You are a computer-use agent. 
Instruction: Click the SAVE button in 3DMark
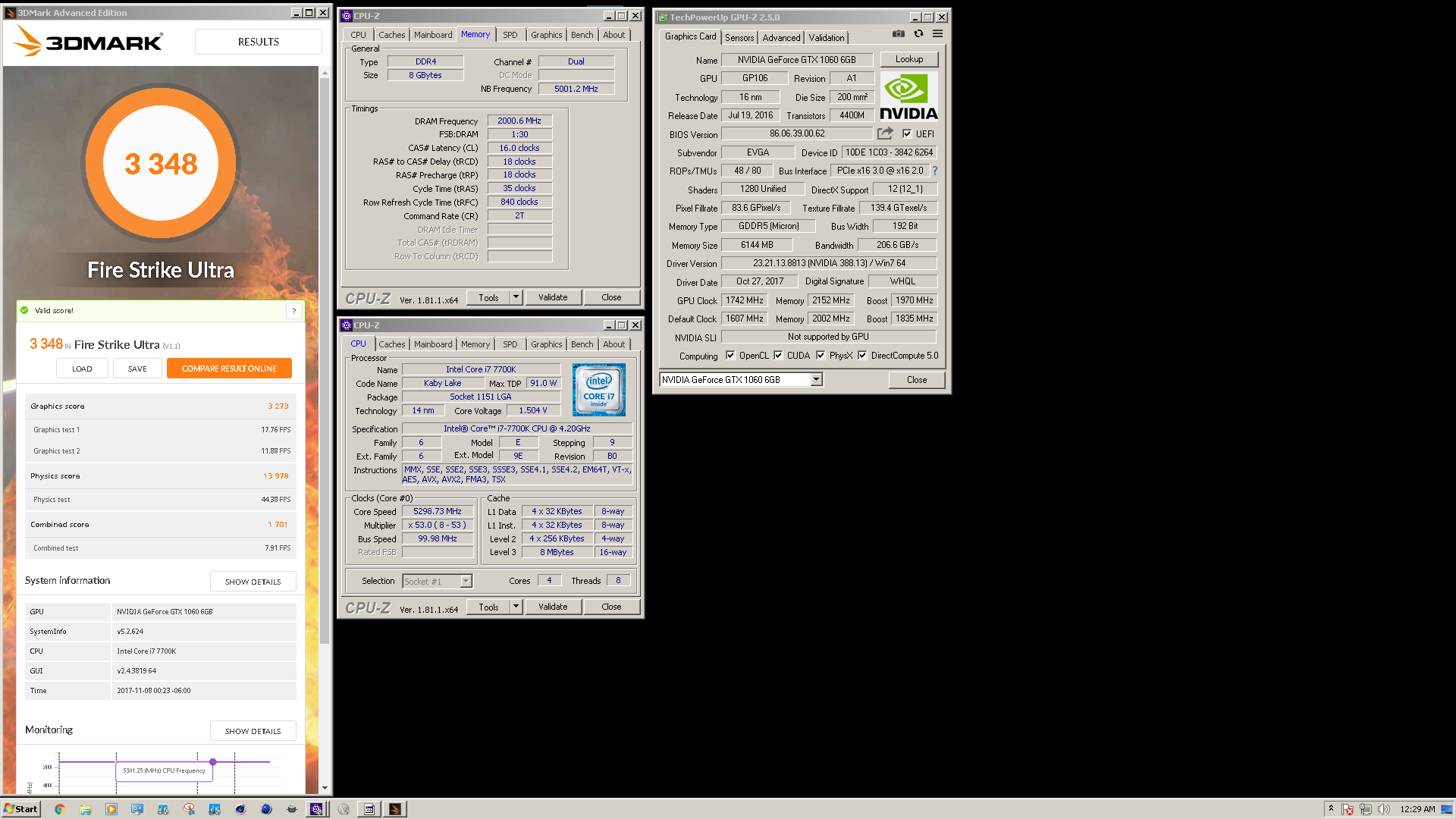pos(137,369)
